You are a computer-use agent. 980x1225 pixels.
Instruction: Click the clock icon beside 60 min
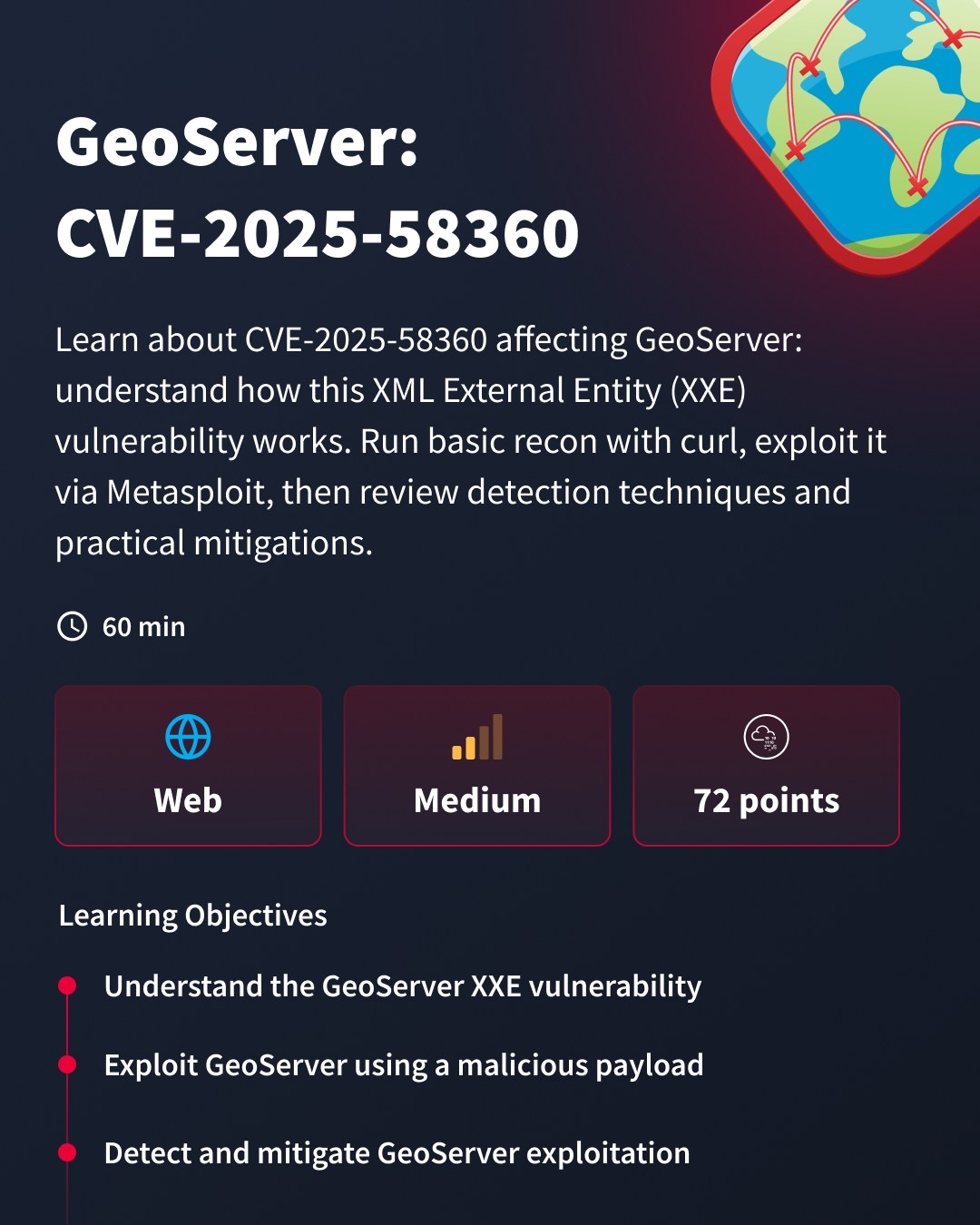73,626
